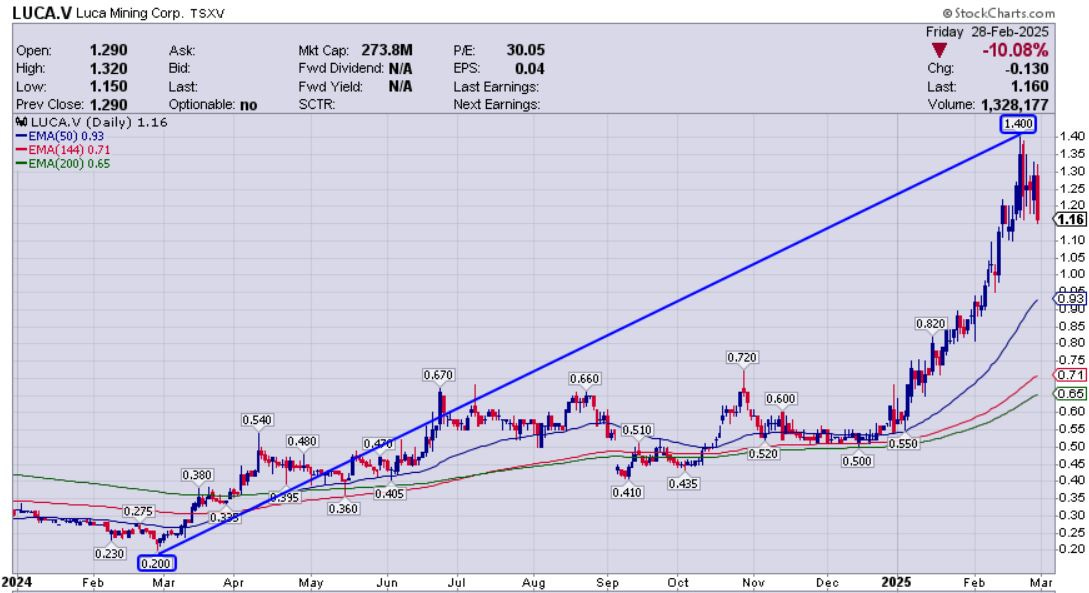Click the Next Earnings label
The width and height of the screenshot is (1089, 593).
[x=497, y=104]
